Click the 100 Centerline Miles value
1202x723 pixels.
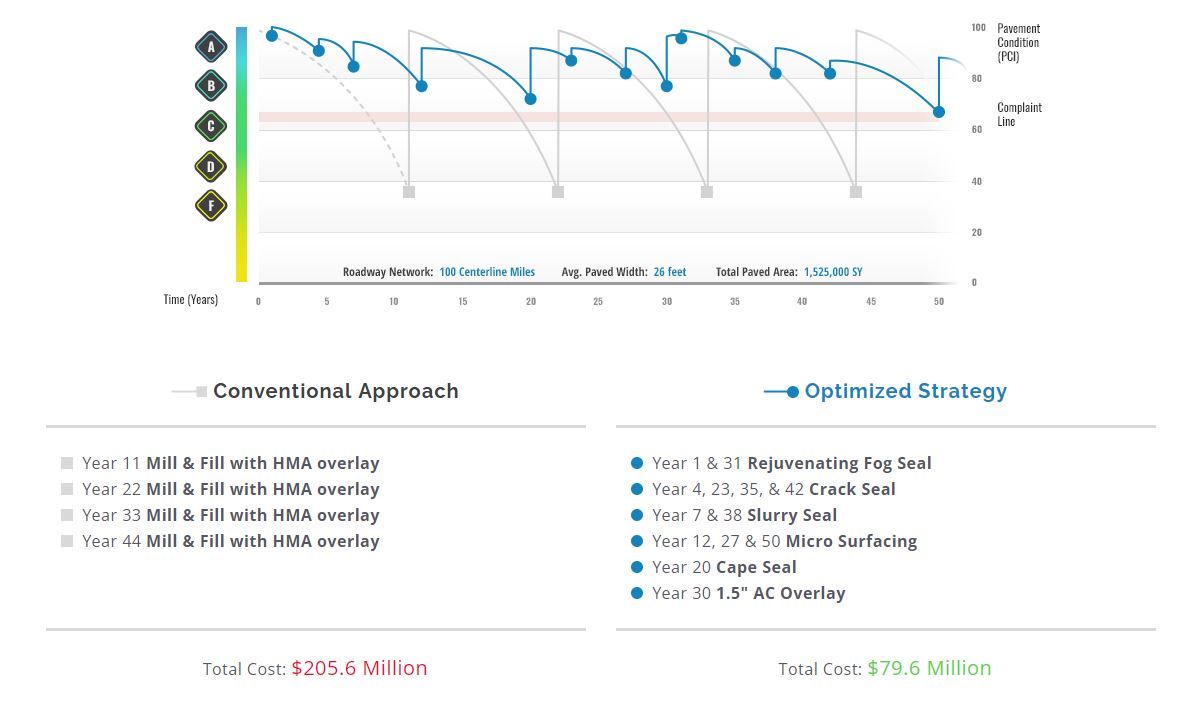(487, 272)
